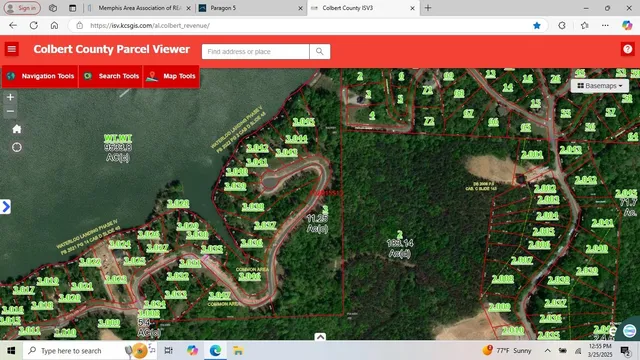Viewport: 640px width, 360px height.
Task: Select parcel label 3.042
Action: pyautogui.click(x=258, y=148)
